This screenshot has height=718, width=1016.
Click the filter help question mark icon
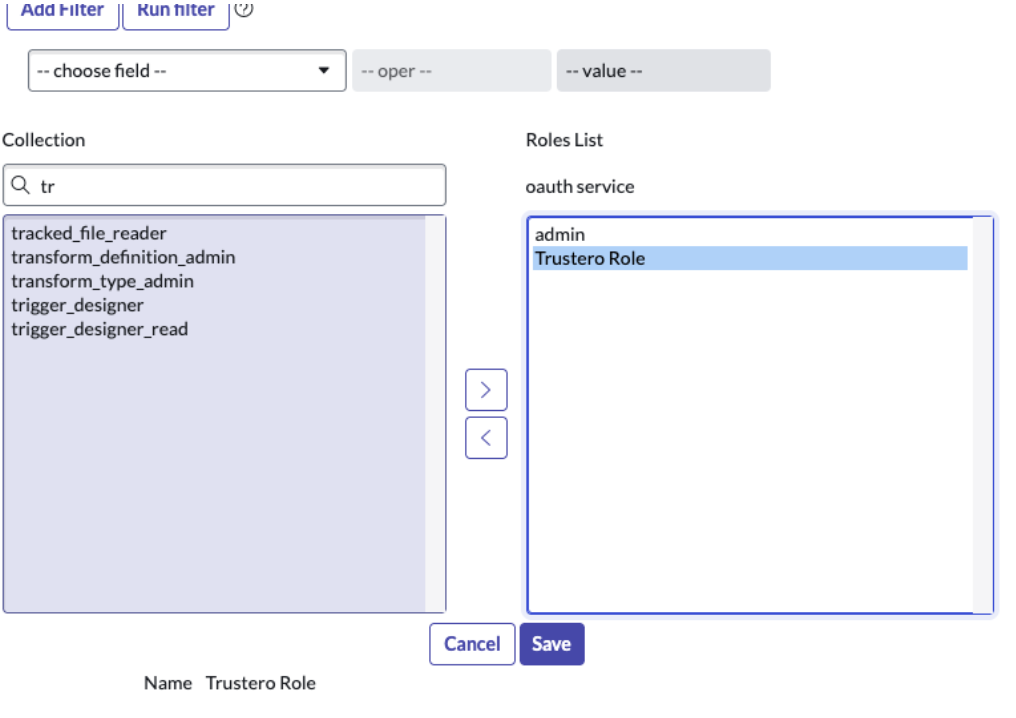click(243, 10)
